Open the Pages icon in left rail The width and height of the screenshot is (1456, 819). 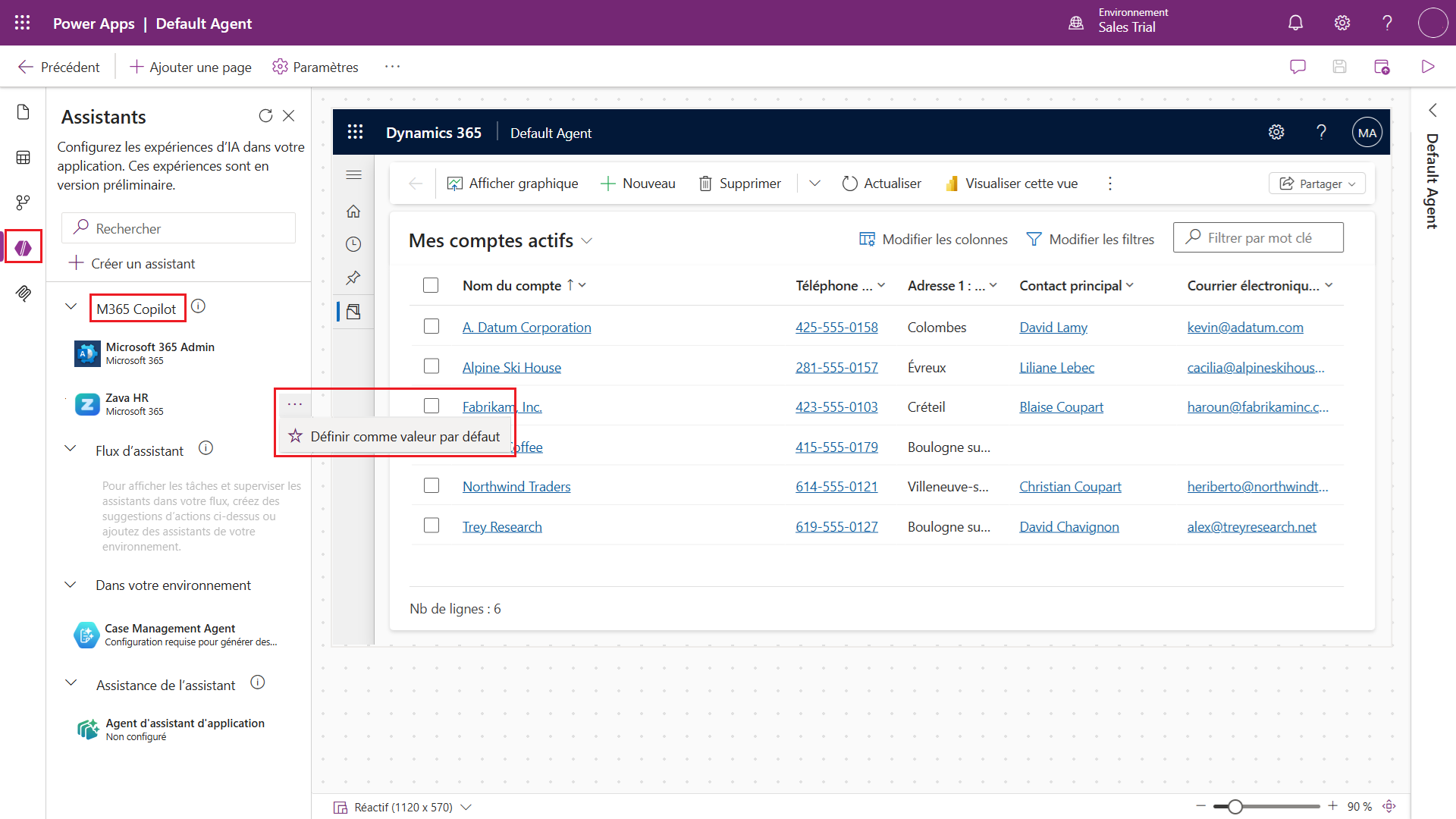(x=23, y=112)
